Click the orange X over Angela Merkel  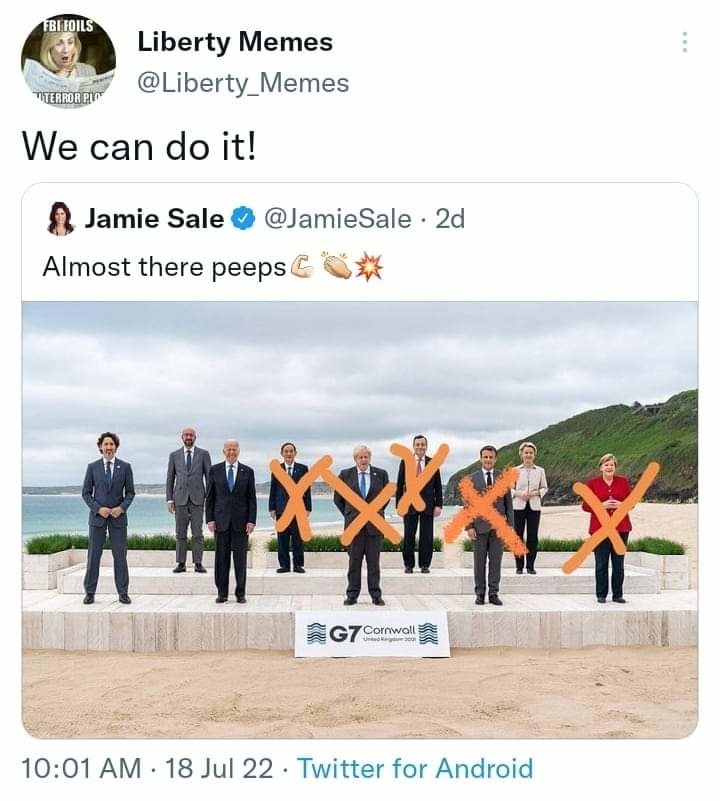pos(608,520)
